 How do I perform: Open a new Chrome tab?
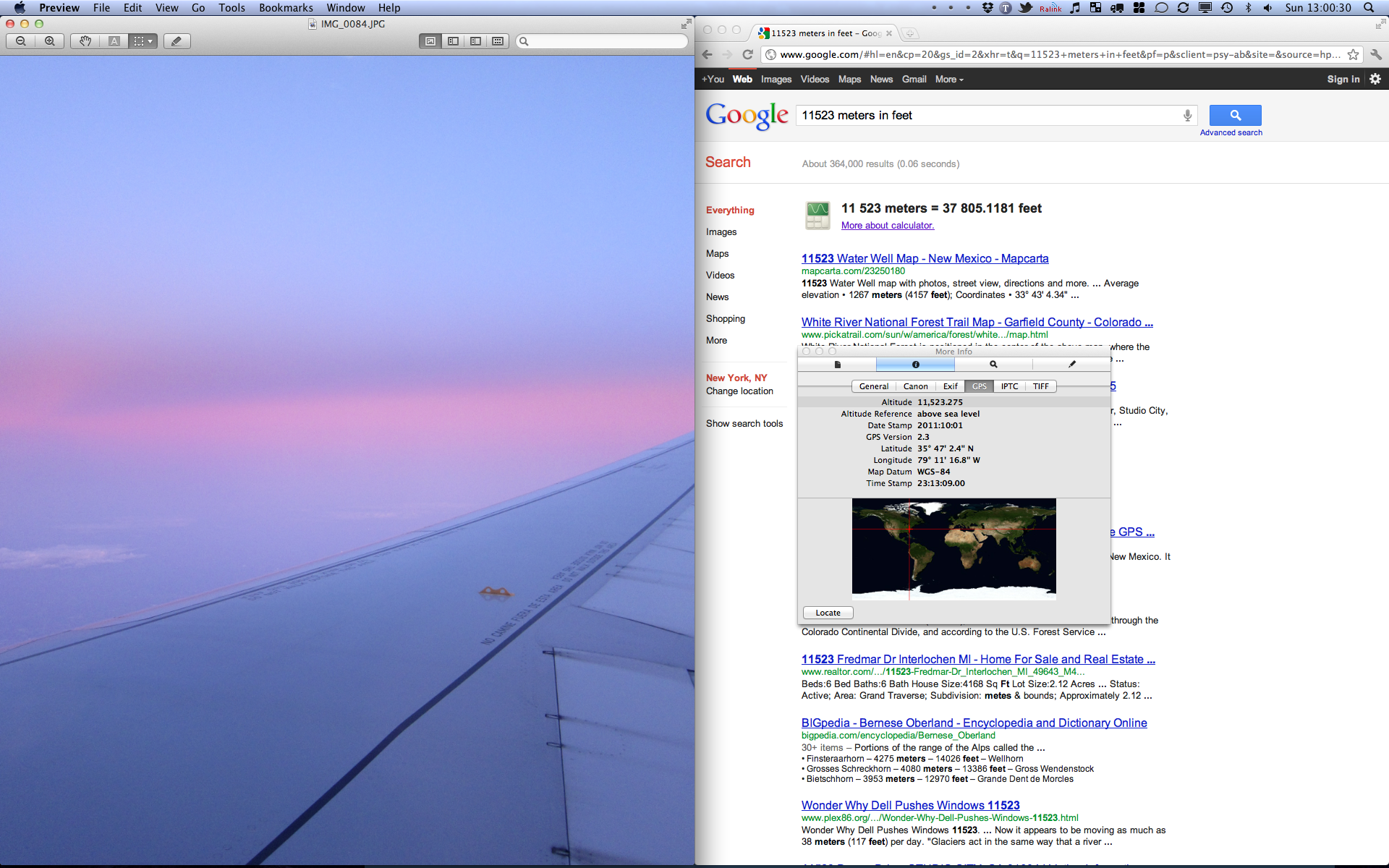tap(910, 33)
